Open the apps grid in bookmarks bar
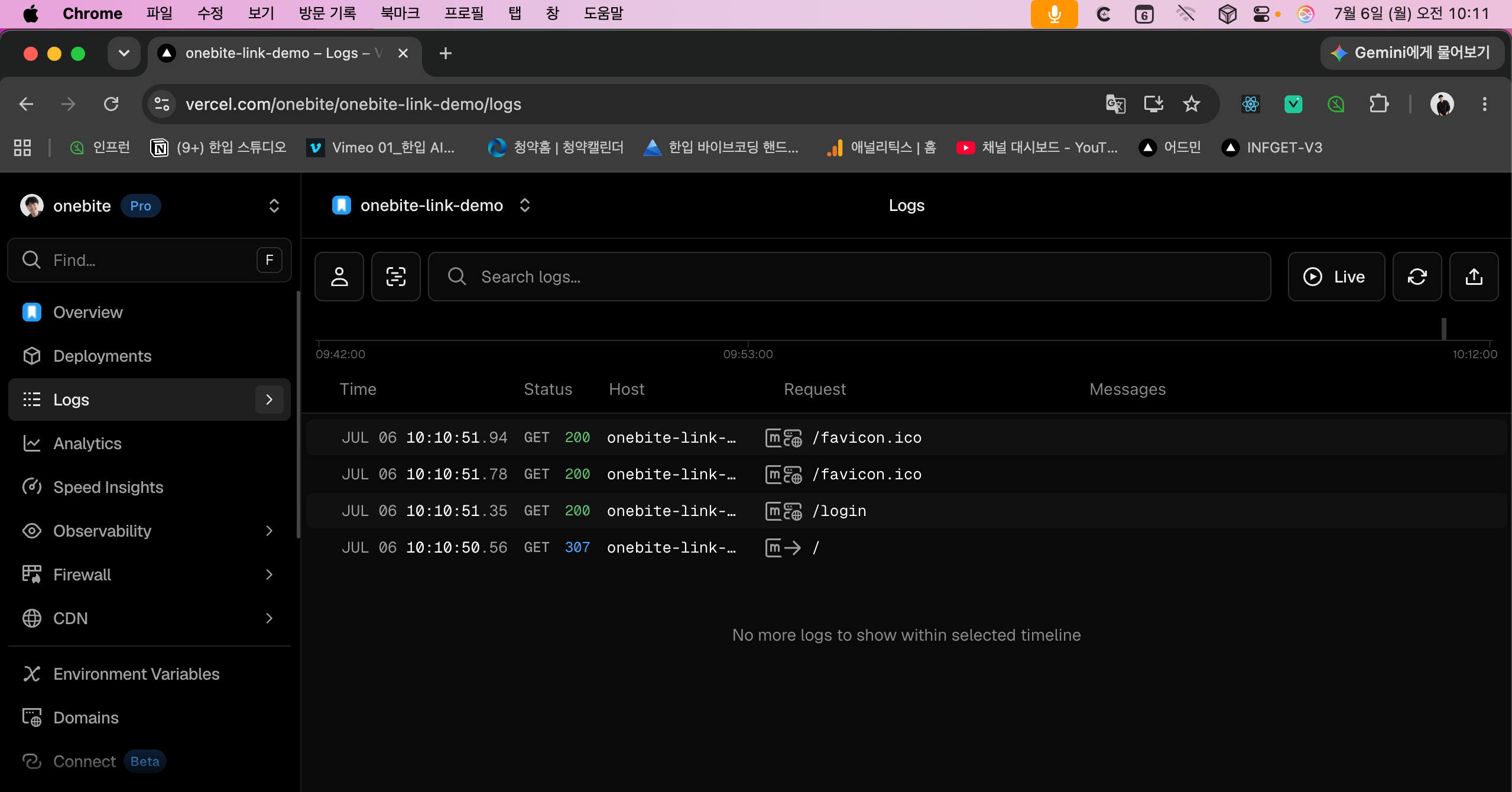Viewport: 1512px width, 792px height. [x=22, y=147]
